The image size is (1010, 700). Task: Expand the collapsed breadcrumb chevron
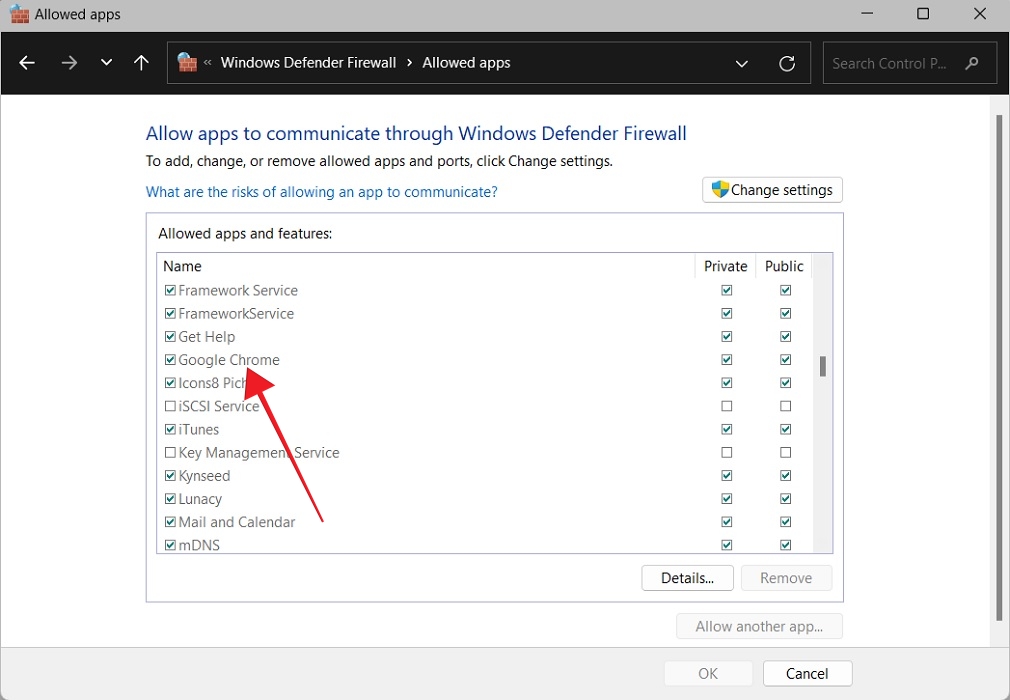pos(207,62)
